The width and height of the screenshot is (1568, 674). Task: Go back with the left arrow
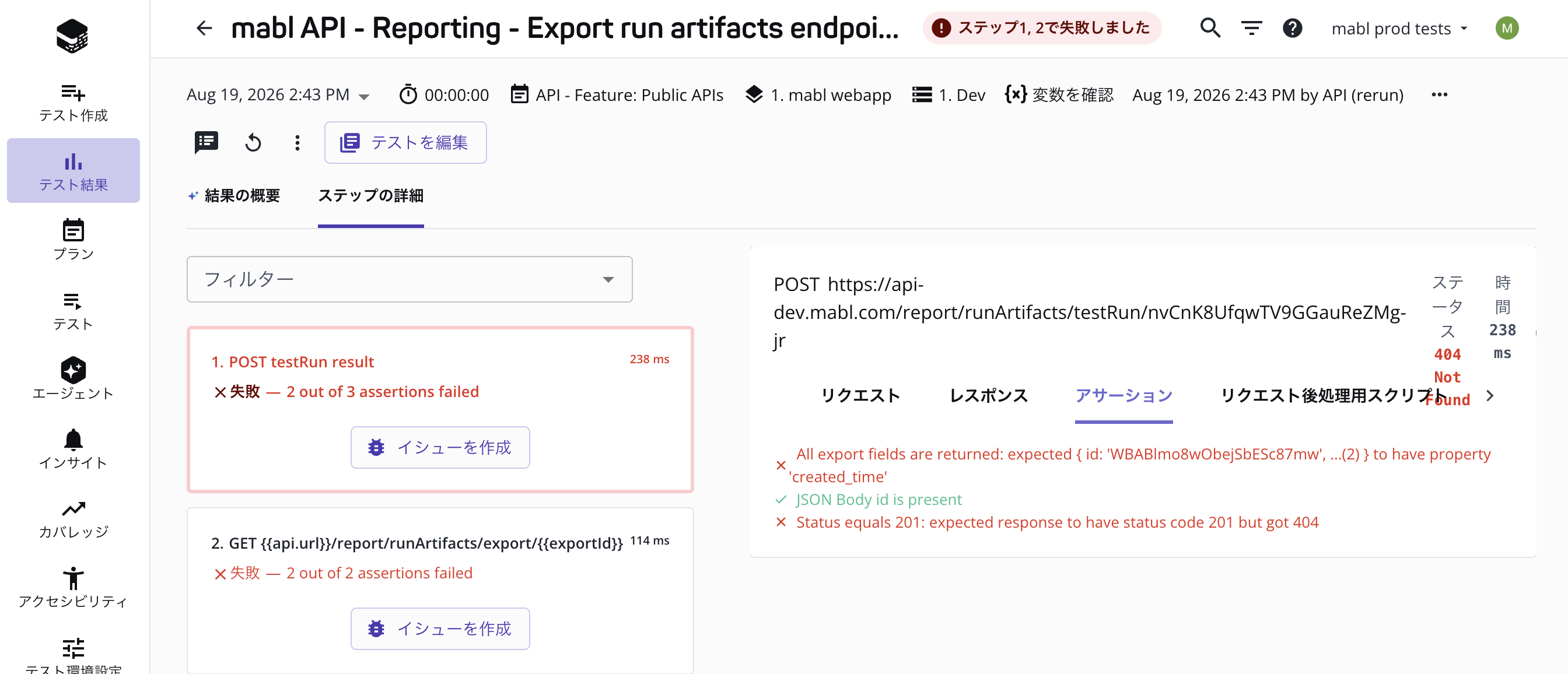point(204,28)
